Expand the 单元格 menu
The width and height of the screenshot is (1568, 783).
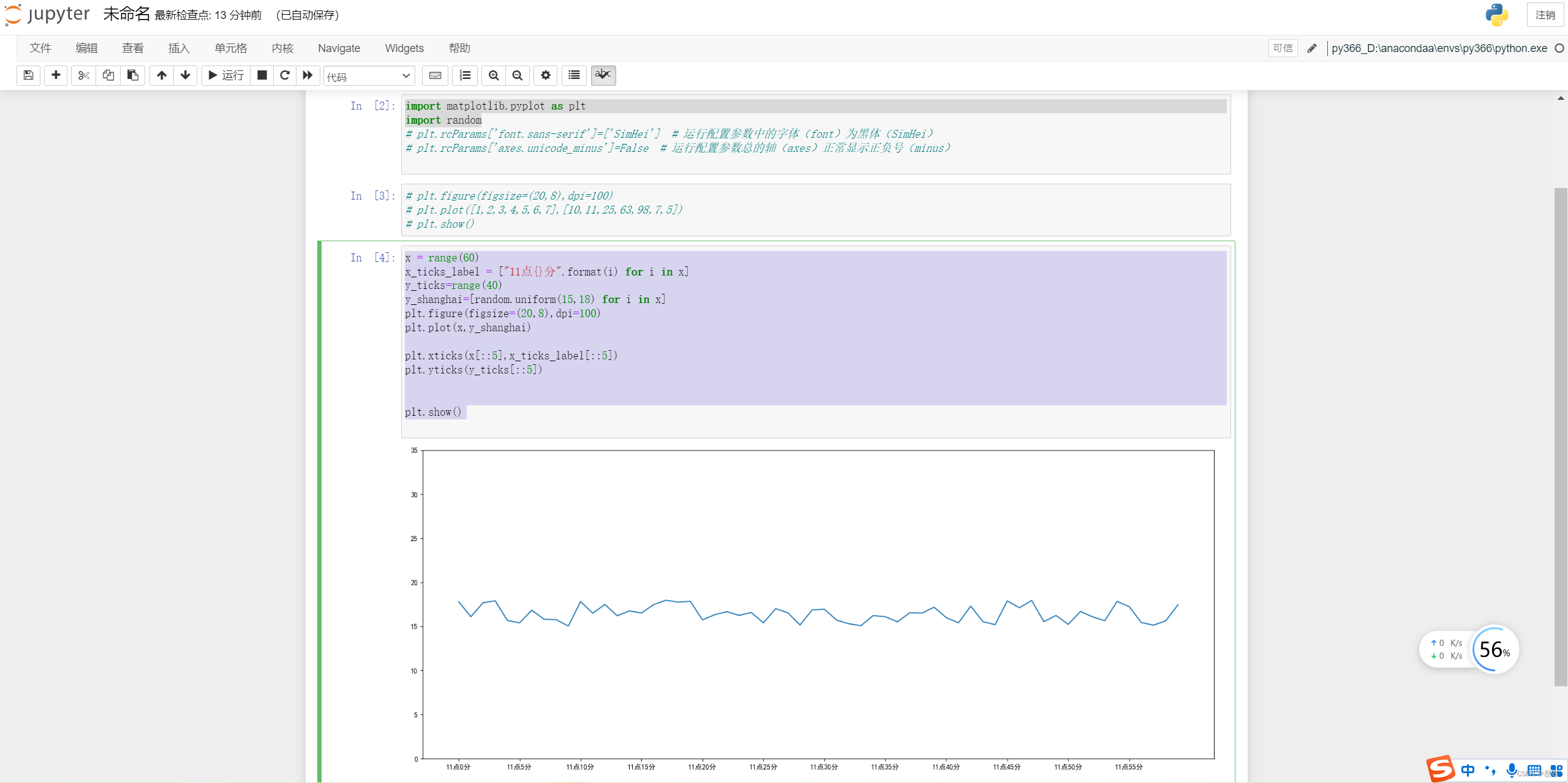point(231,48)
